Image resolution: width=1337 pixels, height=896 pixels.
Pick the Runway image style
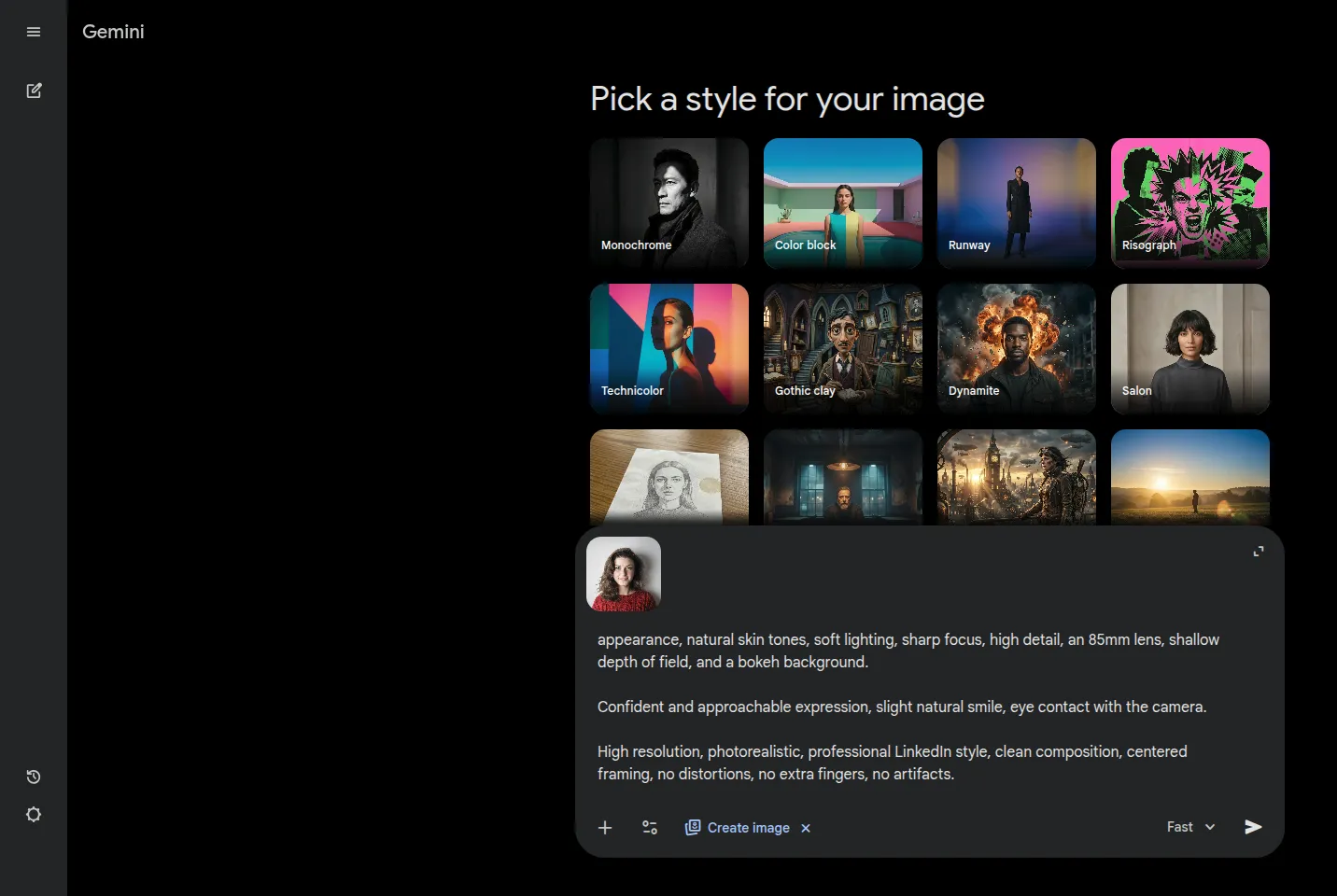pyautogui.click(x=1017, y=203)
